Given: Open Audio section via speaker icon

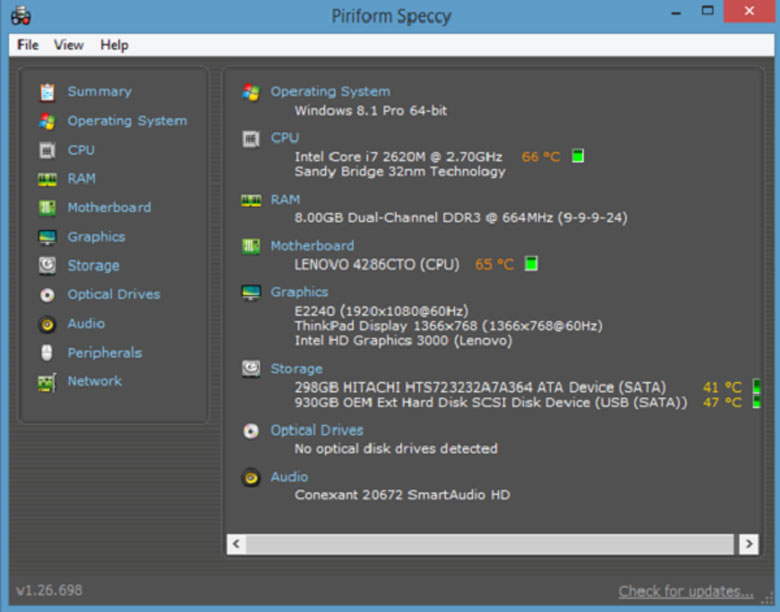Looking at the screenshot, I should pyautogui.click(x=47, y=324).
